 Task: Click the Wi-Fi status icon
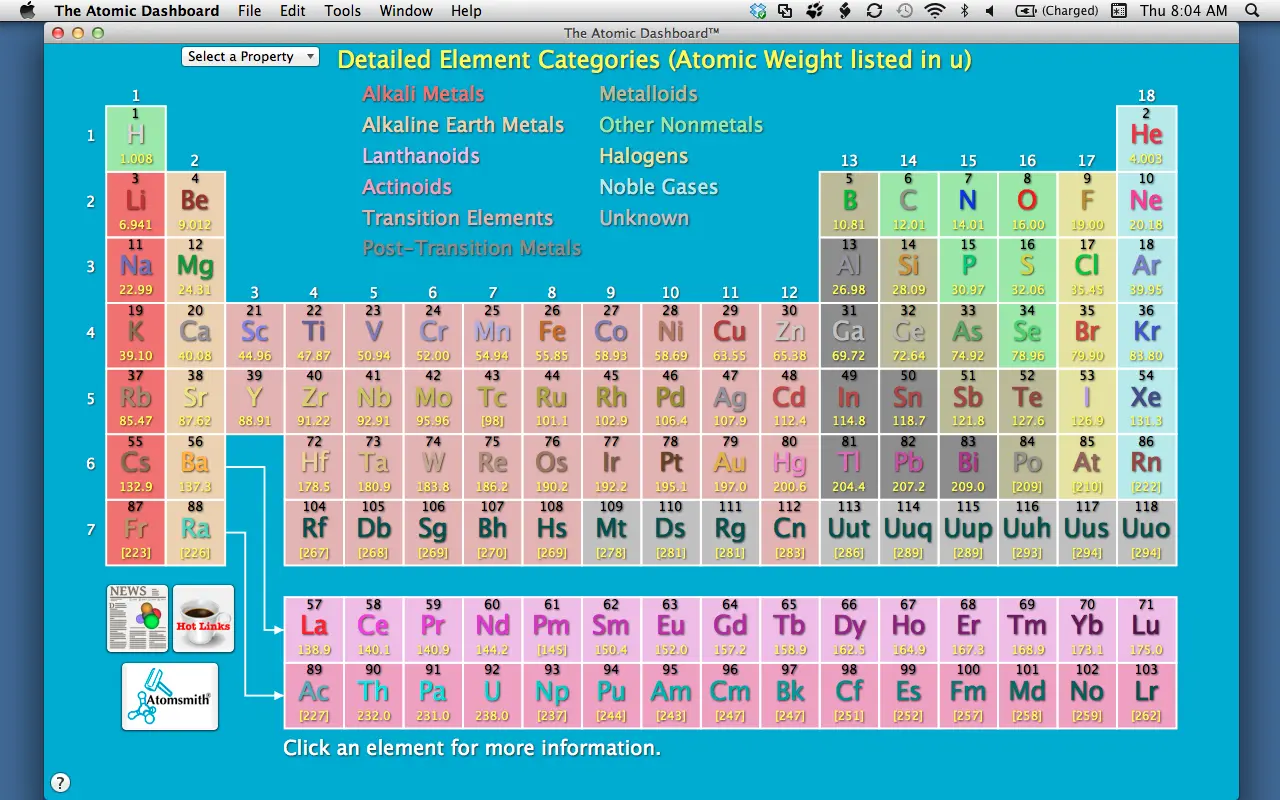[x=935, y=11]
